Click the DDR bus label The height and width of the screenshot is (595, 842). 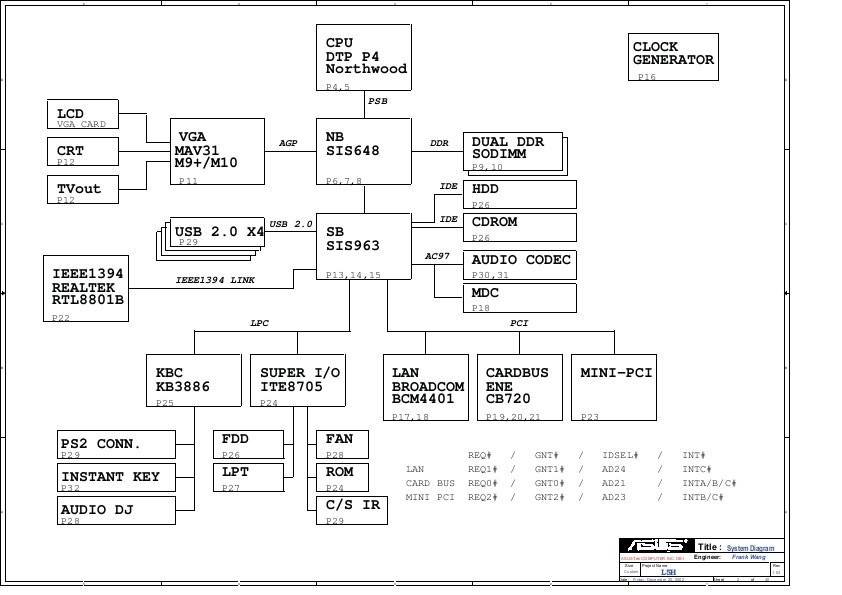439,143
